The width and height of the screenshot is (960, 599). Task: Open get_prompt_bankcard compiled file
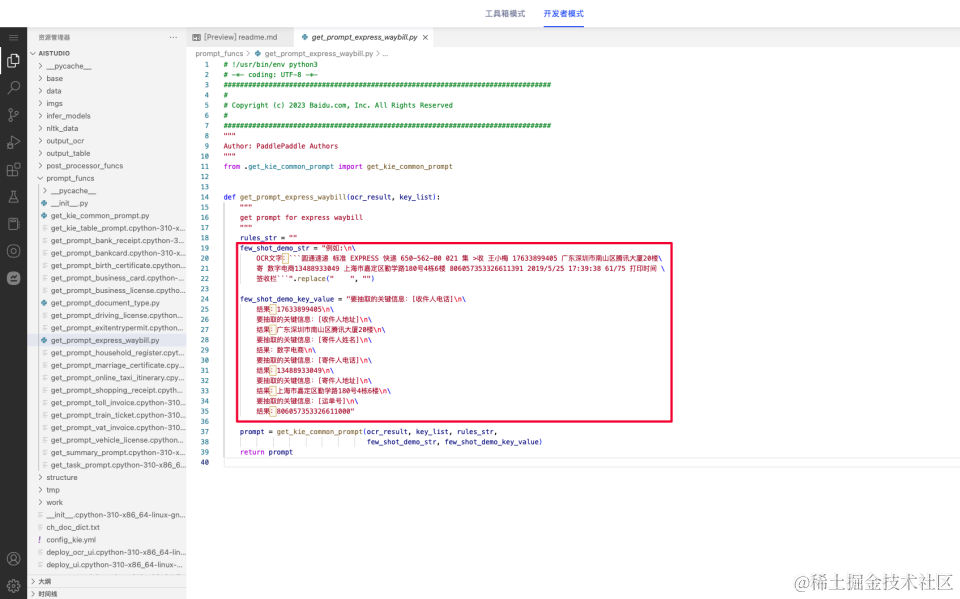click(x=117, y=253)
